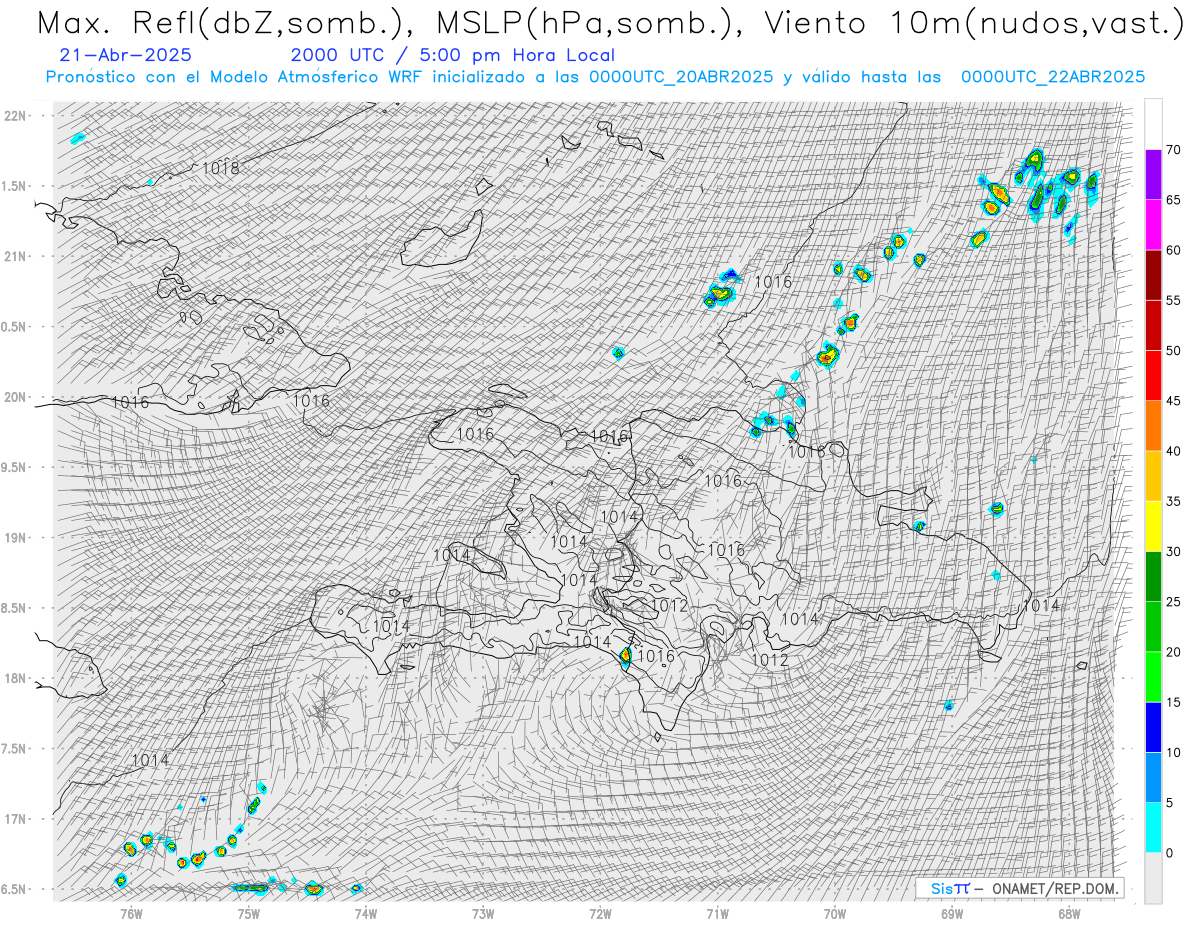Click the '21N' latitude axis label
The width and height of the screenshot is (1200, 927).
click(15, 256)
